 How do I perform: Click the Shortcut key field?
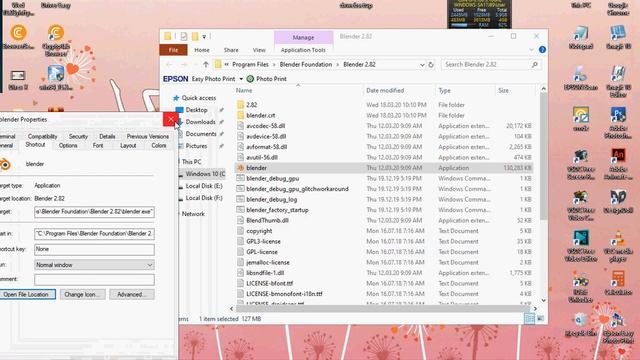pos(94,249)
